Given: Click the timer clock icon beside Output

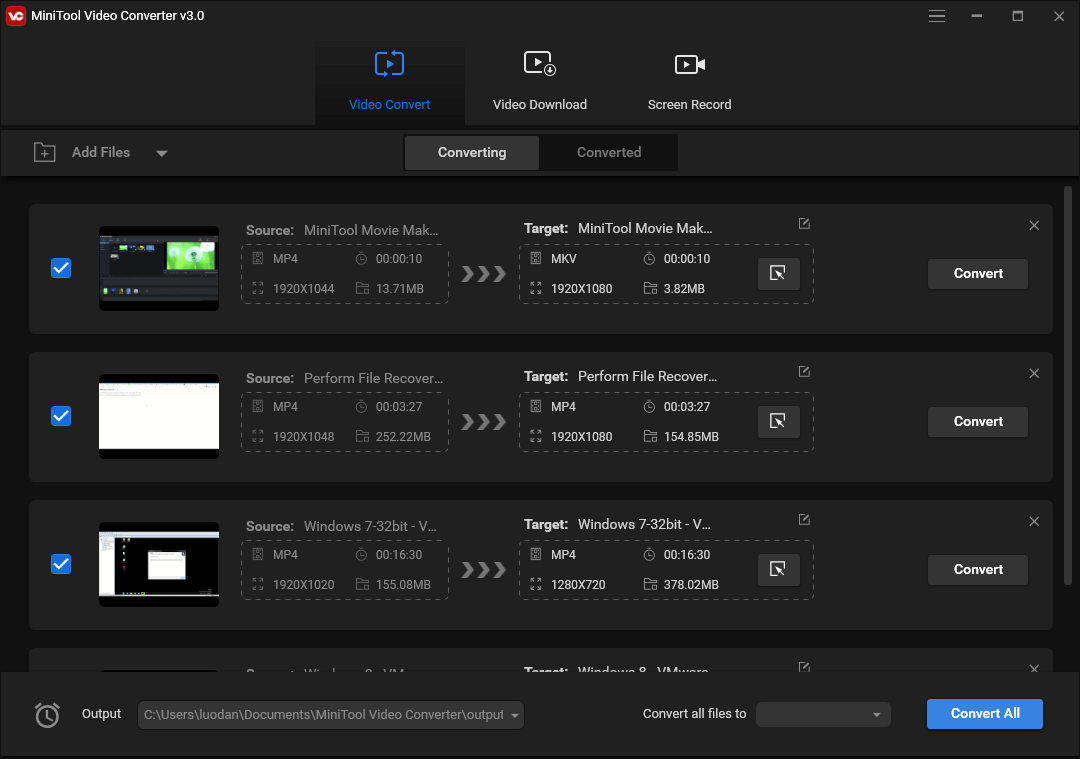Looking at the screenshot, I should [47, 714].
